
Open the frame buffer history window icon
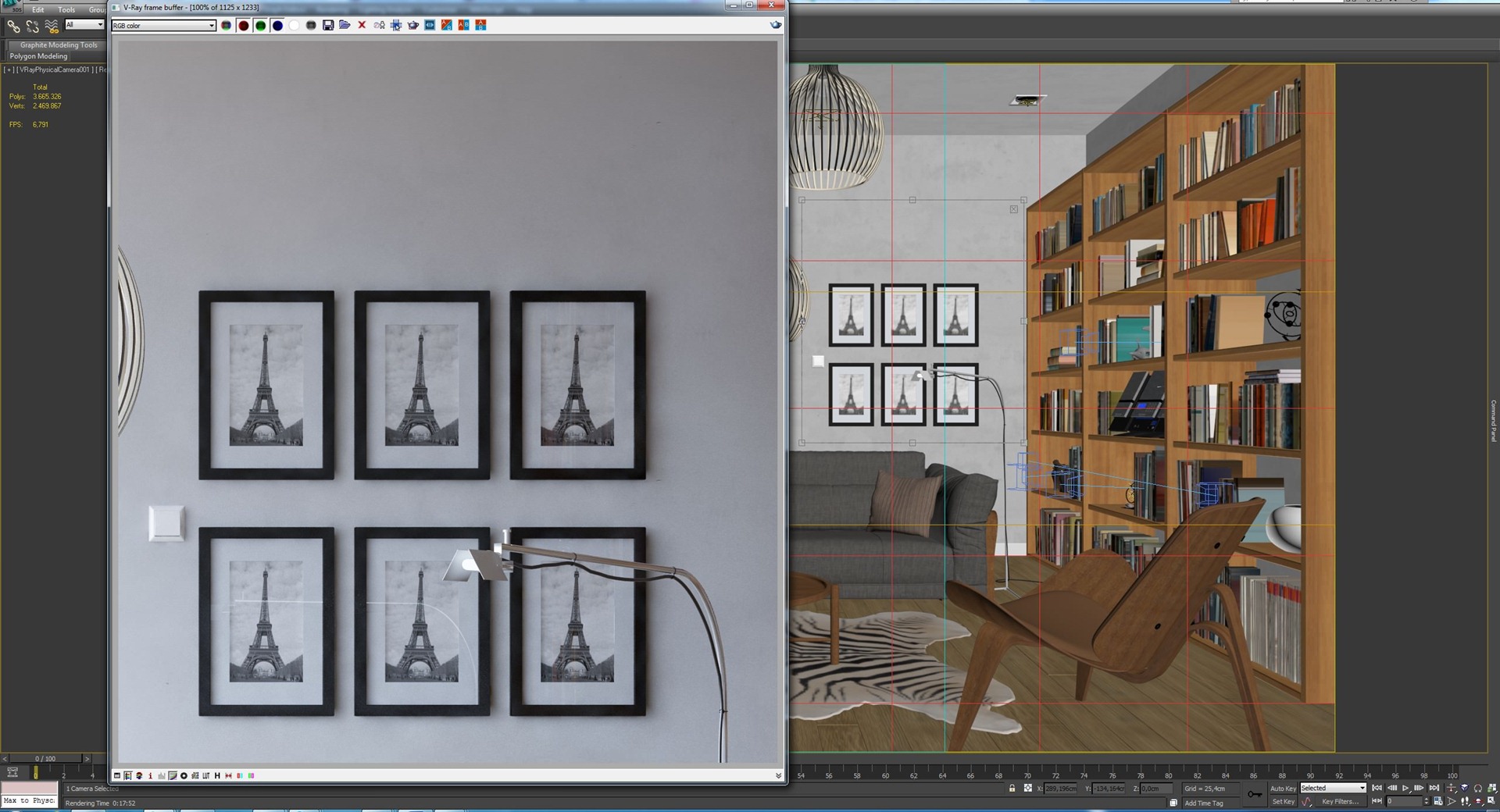pyautogui.click(x=117, y=775)
